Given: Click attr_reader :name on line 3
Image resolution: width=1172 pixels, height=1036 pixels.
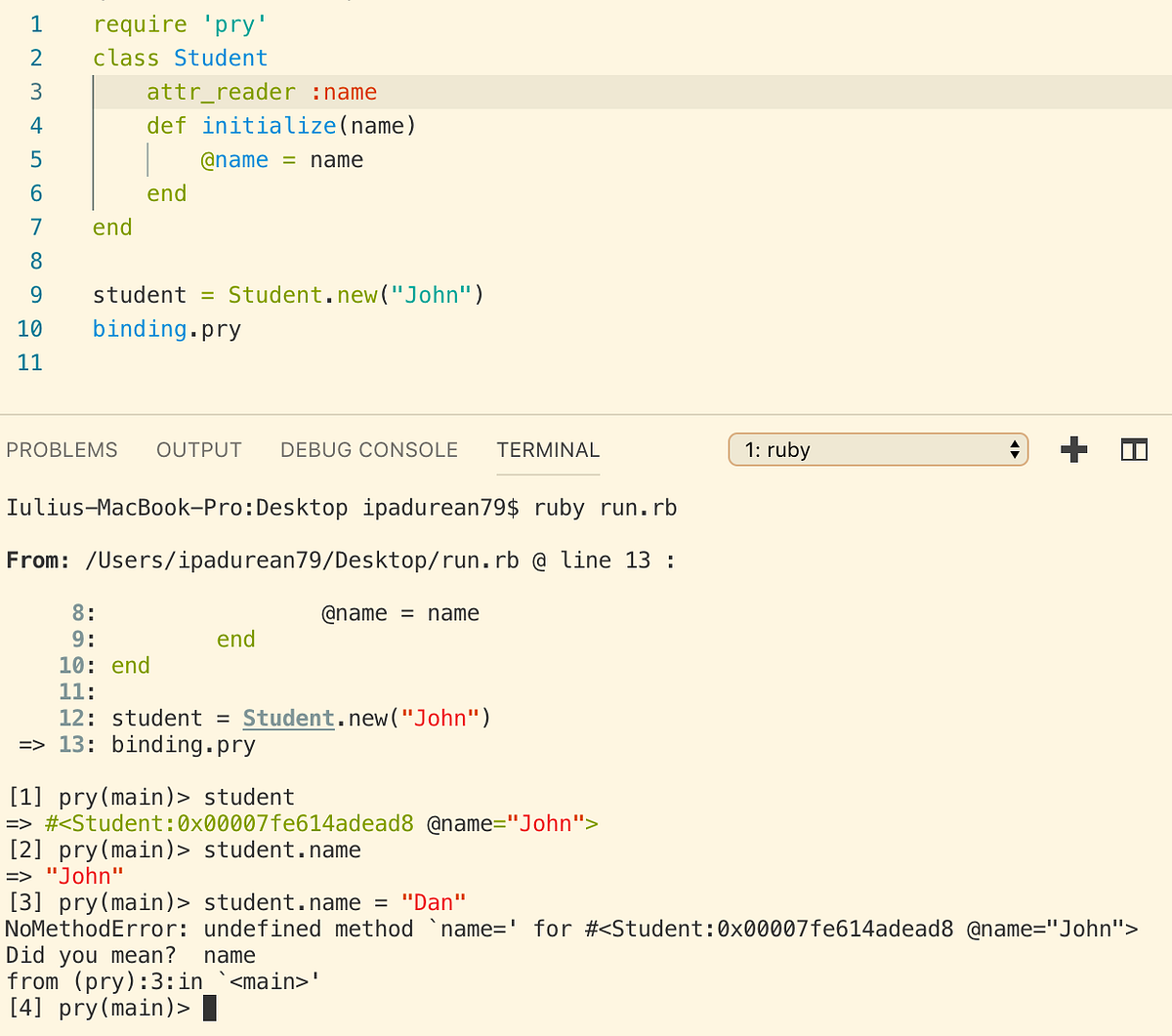Looking at the screenshot, I should (259, 91).
